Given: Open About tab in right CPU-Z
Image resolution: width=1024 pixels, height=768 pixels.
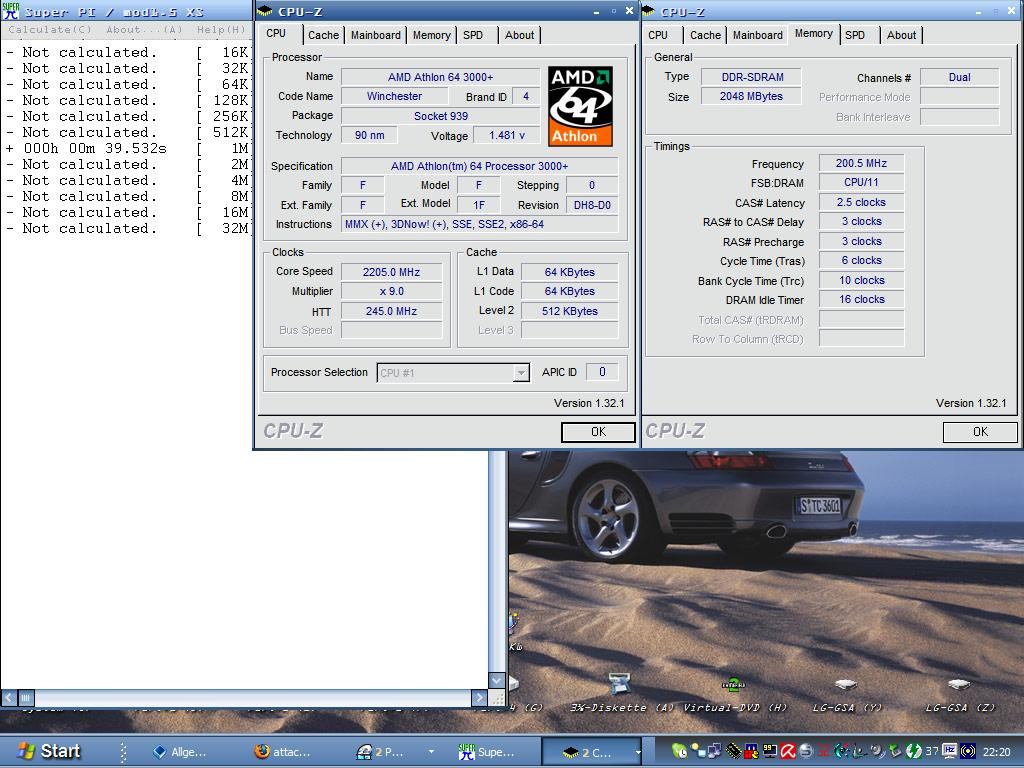Looking at the screenshot, I should click(901, 35).
